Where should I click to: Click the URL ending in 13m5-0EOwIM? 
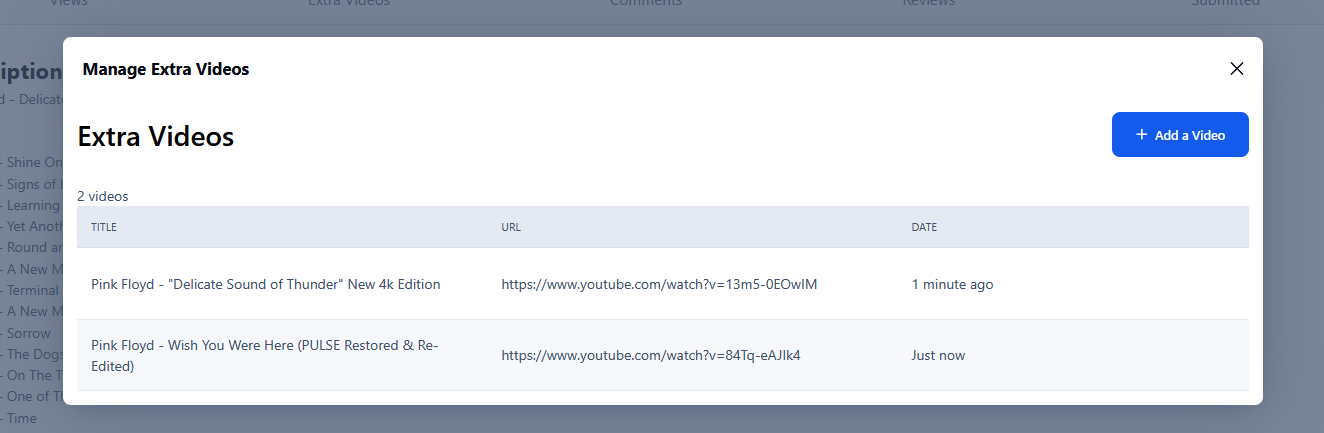pyautogui.click(x=659, y=284)
